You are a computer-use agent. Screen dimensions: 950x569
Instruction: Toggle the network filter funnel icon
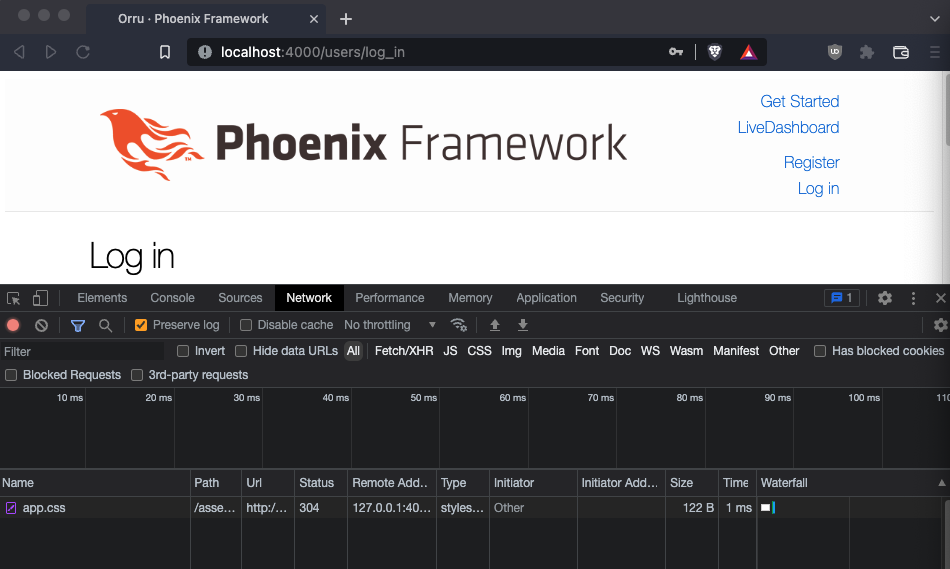tap(78, 325)
